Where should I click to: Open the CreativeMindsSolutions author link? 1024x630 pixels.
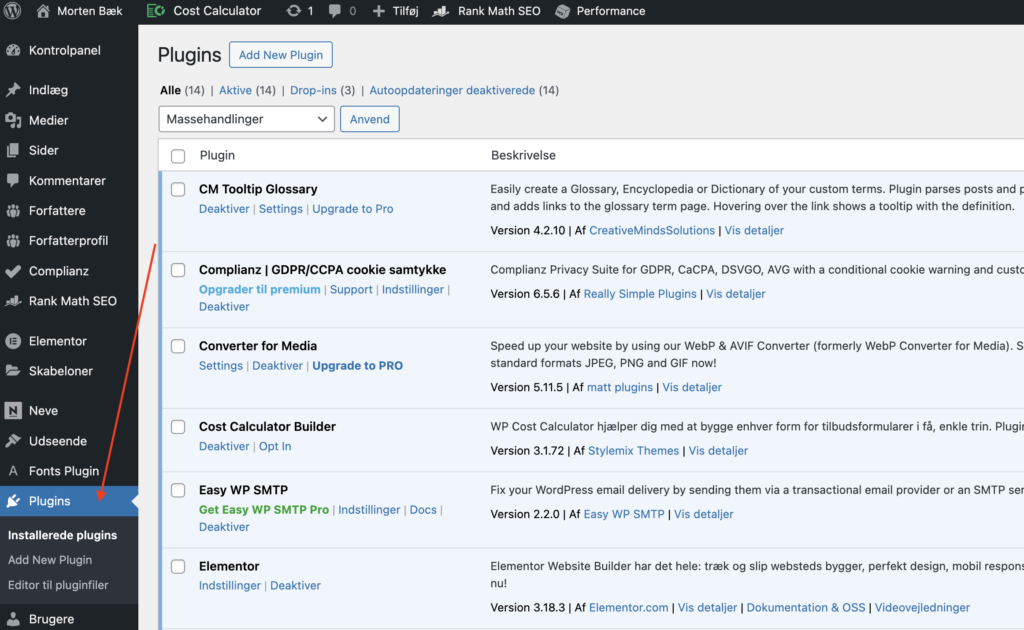652,230
